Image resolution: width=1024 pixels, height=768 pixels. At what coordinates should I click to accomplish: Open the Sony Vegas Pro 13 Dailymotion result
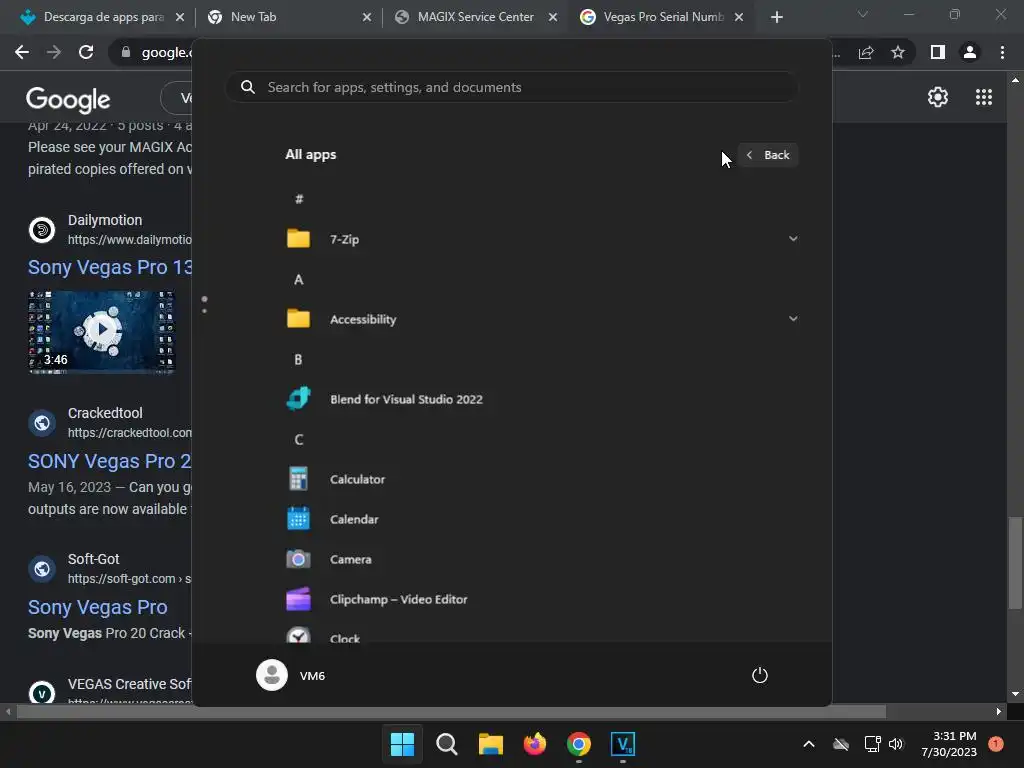tap(110, 267)
